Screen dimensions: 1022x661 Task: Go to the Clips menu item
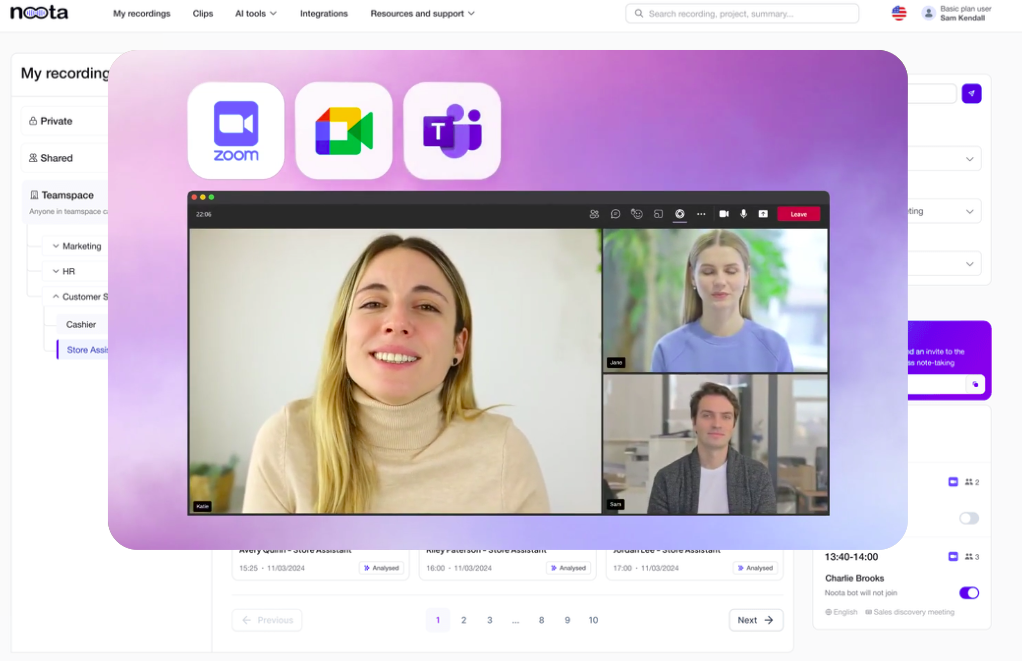coord(203,14)
